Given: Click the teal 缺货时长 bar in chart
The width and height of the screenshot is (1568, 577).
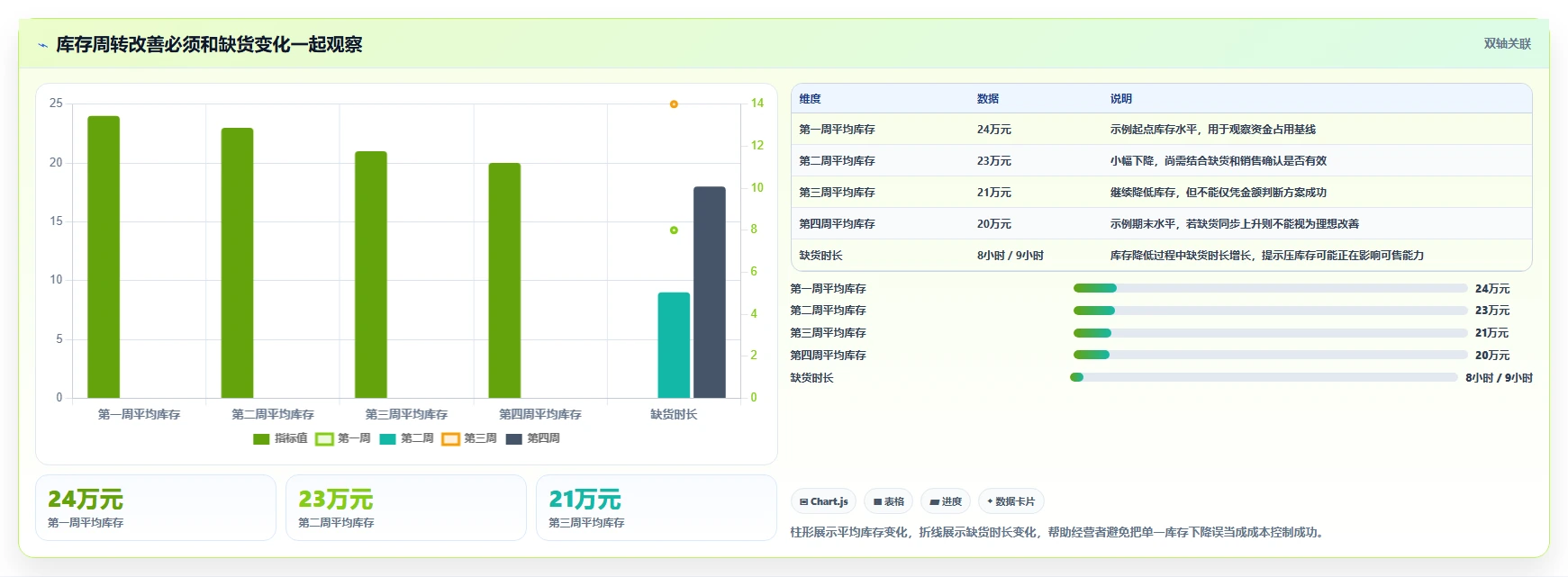Looking at the screenshot, I should click(674, 345).
